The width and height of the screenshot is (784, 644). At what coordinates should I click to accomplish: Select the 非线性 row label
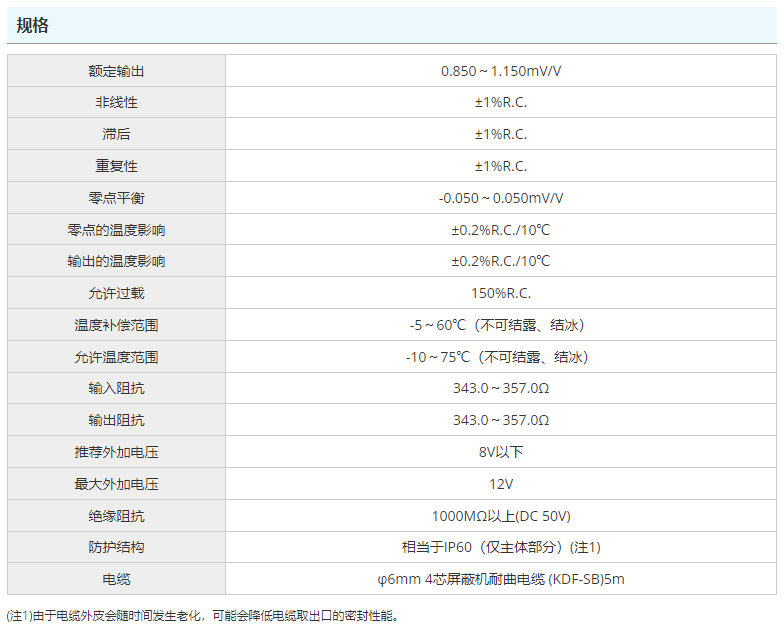116,102
